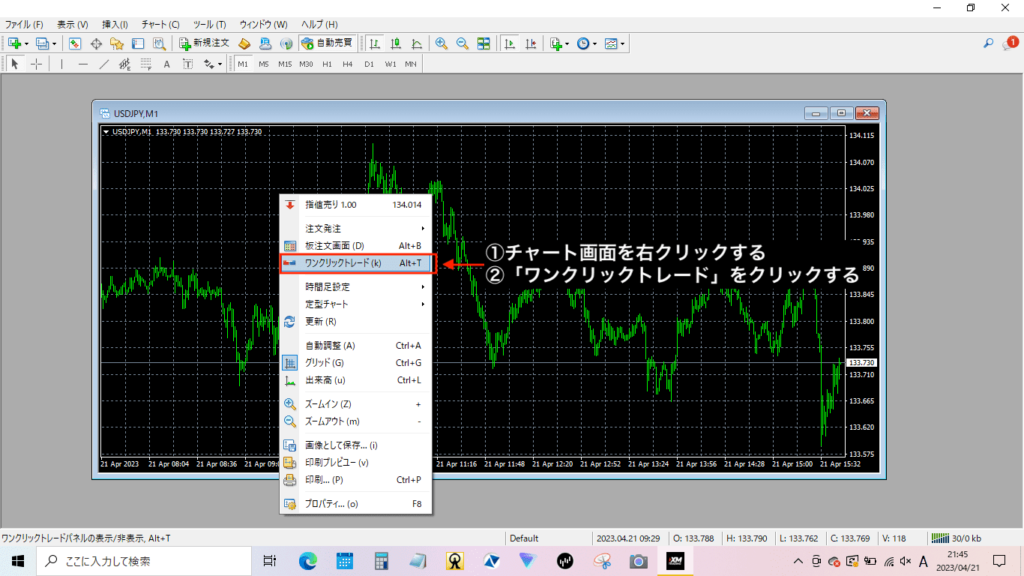This screenshot has height=576, width=1024.
Task: Open the ファイル (F) menu
Action: click(24, 24)
